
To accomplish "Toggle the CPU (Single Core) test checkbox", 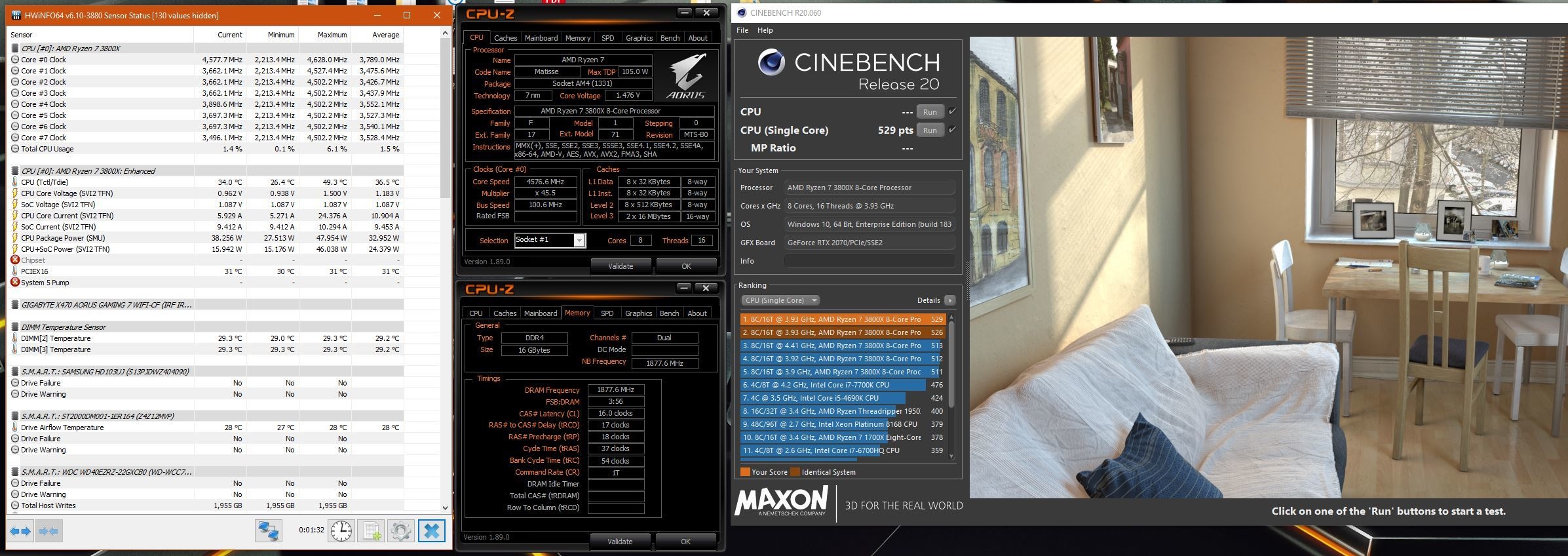I will (952, 130).
